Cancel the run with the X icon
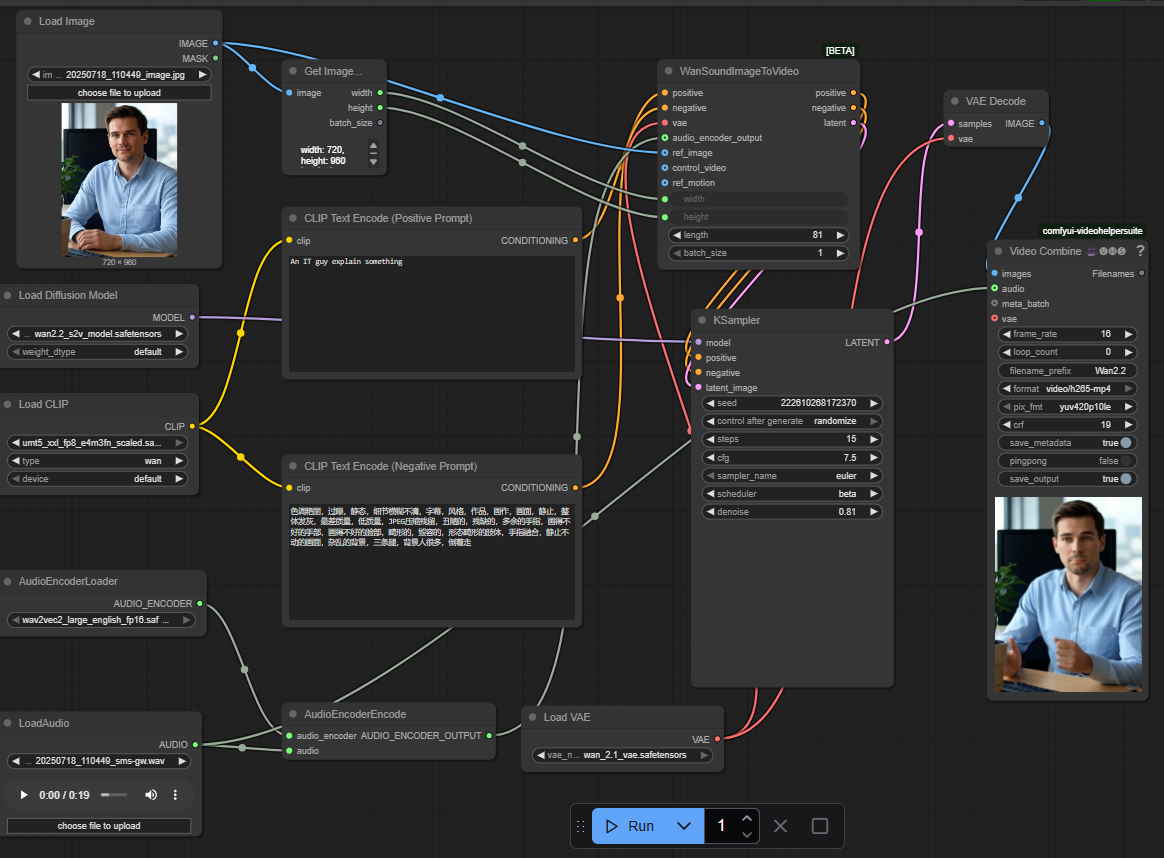The height and width of the screenshot is (858, 1164). coord(781,826)
